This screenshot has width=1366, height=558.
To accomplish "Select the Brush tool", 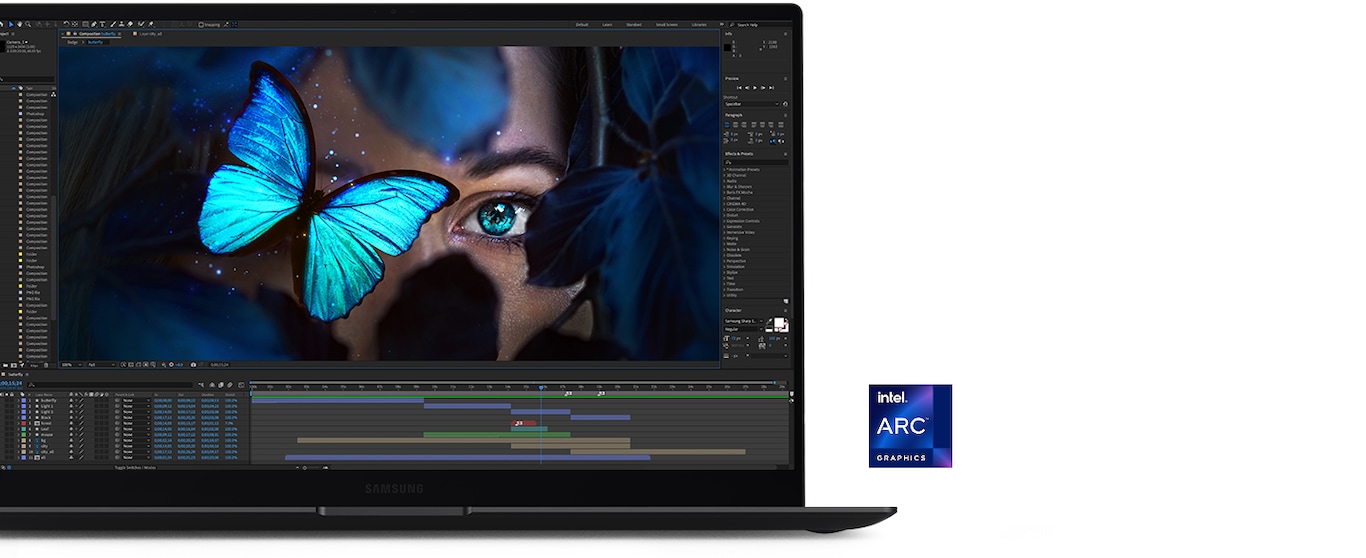I will (x=113, y=24).
